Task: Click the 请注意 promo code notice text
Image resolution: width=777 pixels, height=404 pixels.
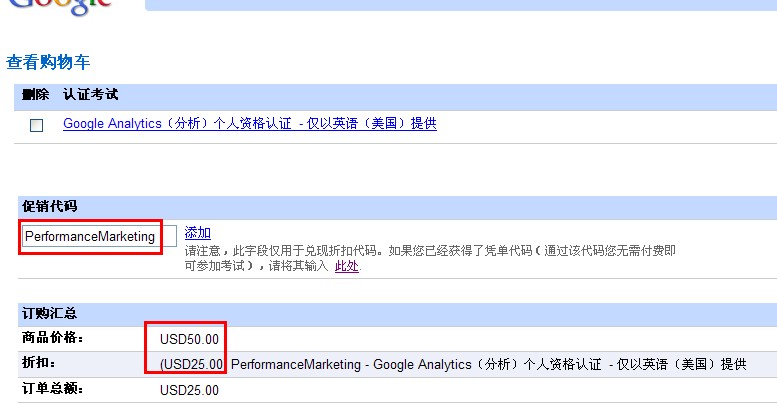Action: (x=430, y=258)
